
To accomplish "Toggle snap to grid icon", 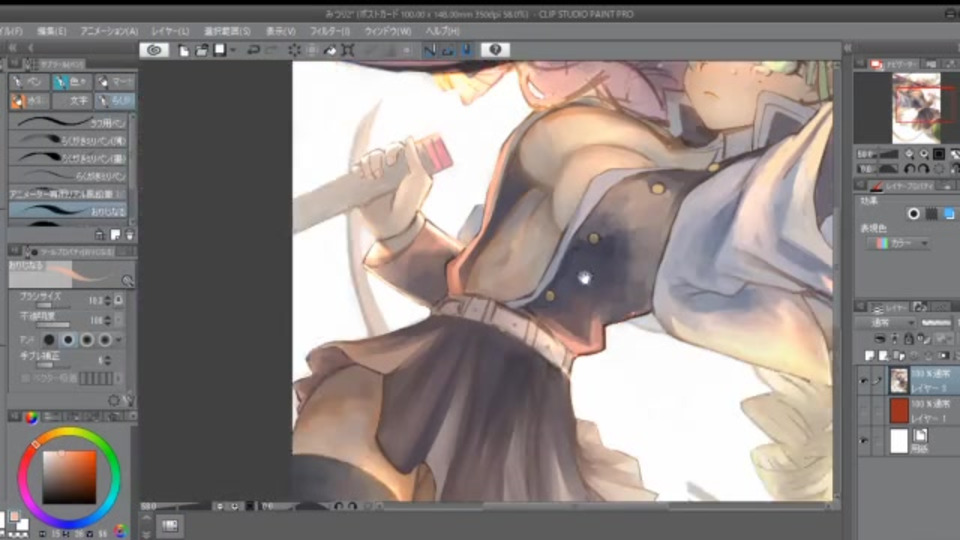I will [x=467, y=50].
